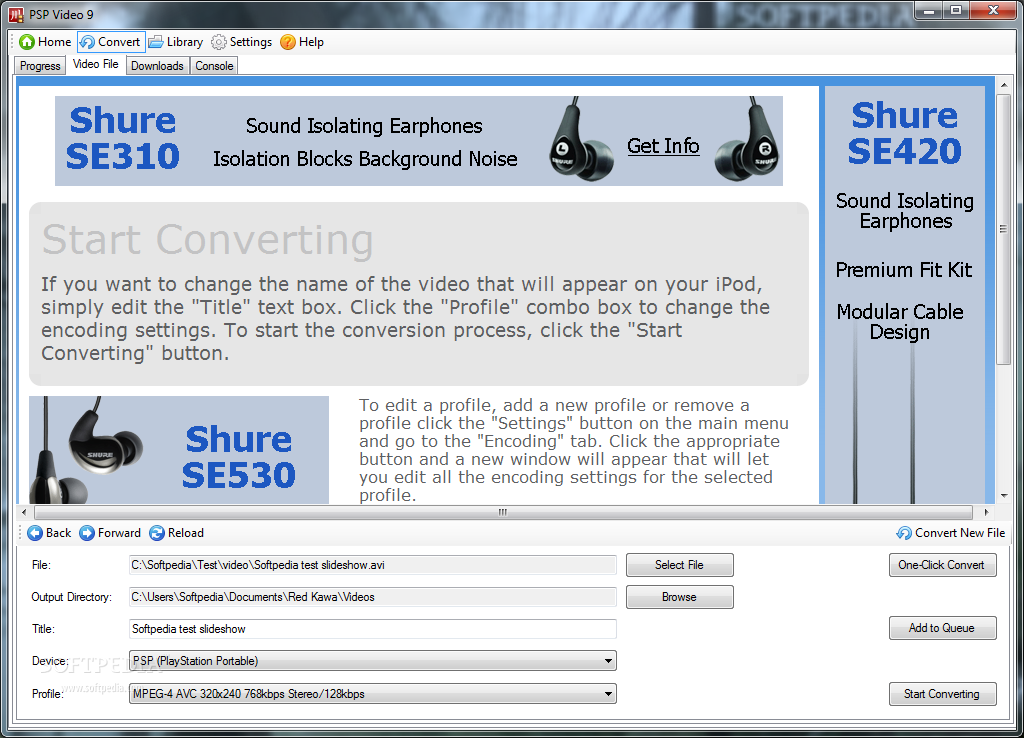Image resolution: width=1024 pixels, height=738 pixels.
Task: Click the scroll down arrow of vertical scrollbar
Action: (x=1003, y=496)
